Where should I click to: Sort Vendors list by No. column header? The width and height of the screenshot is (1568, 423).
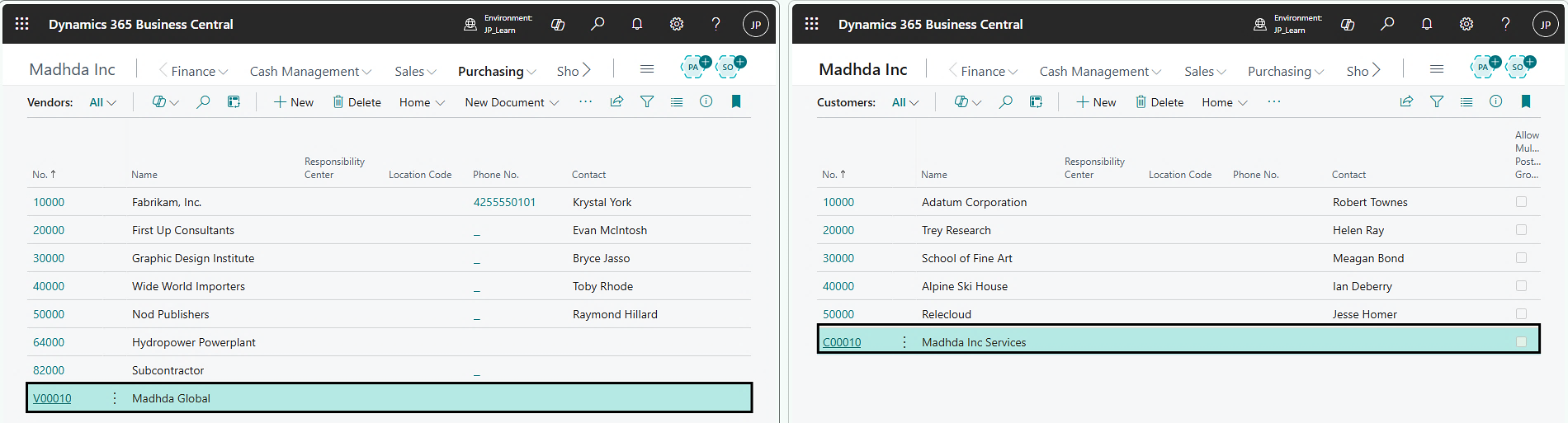(x=44, y=174)
